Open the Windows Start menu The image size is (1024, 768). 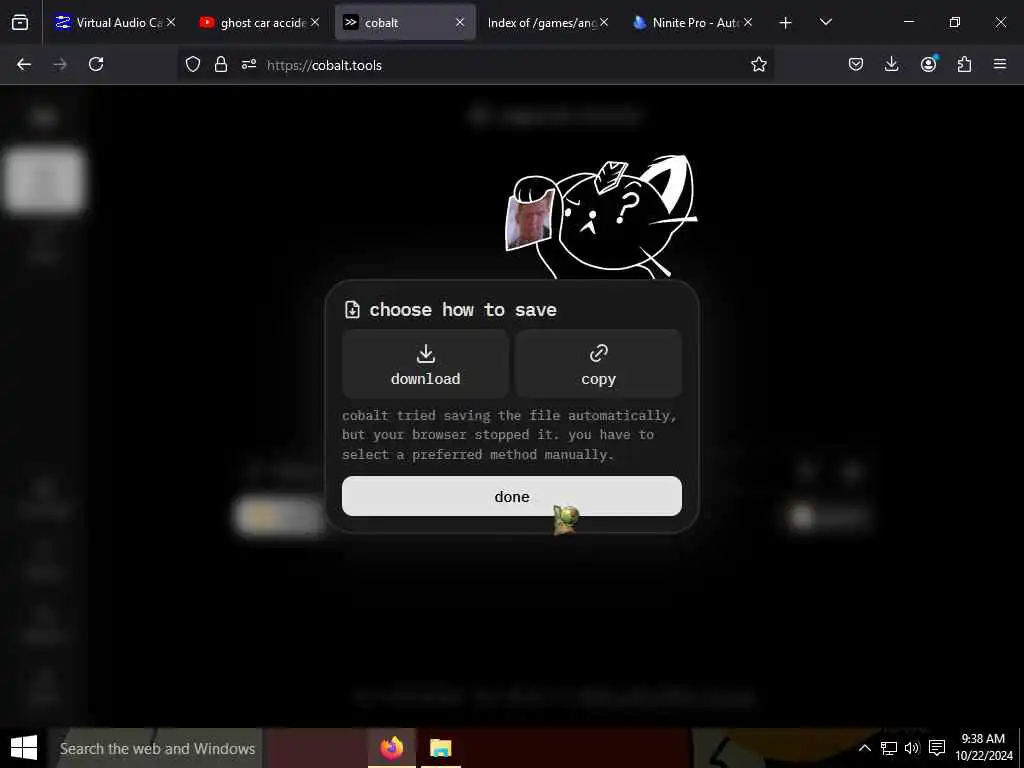pyautogui.click(x=24, y=748)
